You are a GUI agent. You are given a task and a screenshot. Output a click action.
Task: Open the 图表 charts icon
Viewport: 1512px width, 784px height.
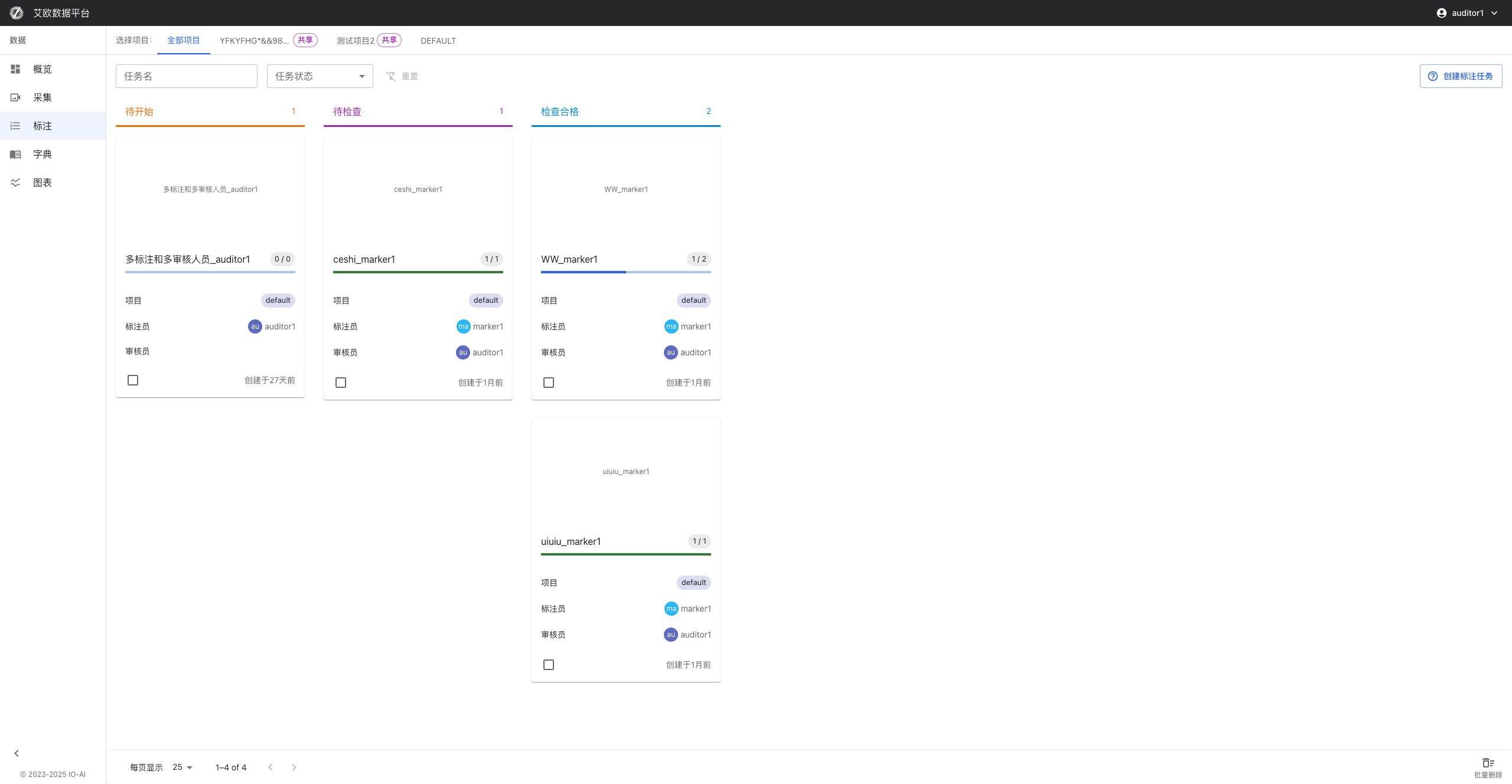[x=15, y=182]
